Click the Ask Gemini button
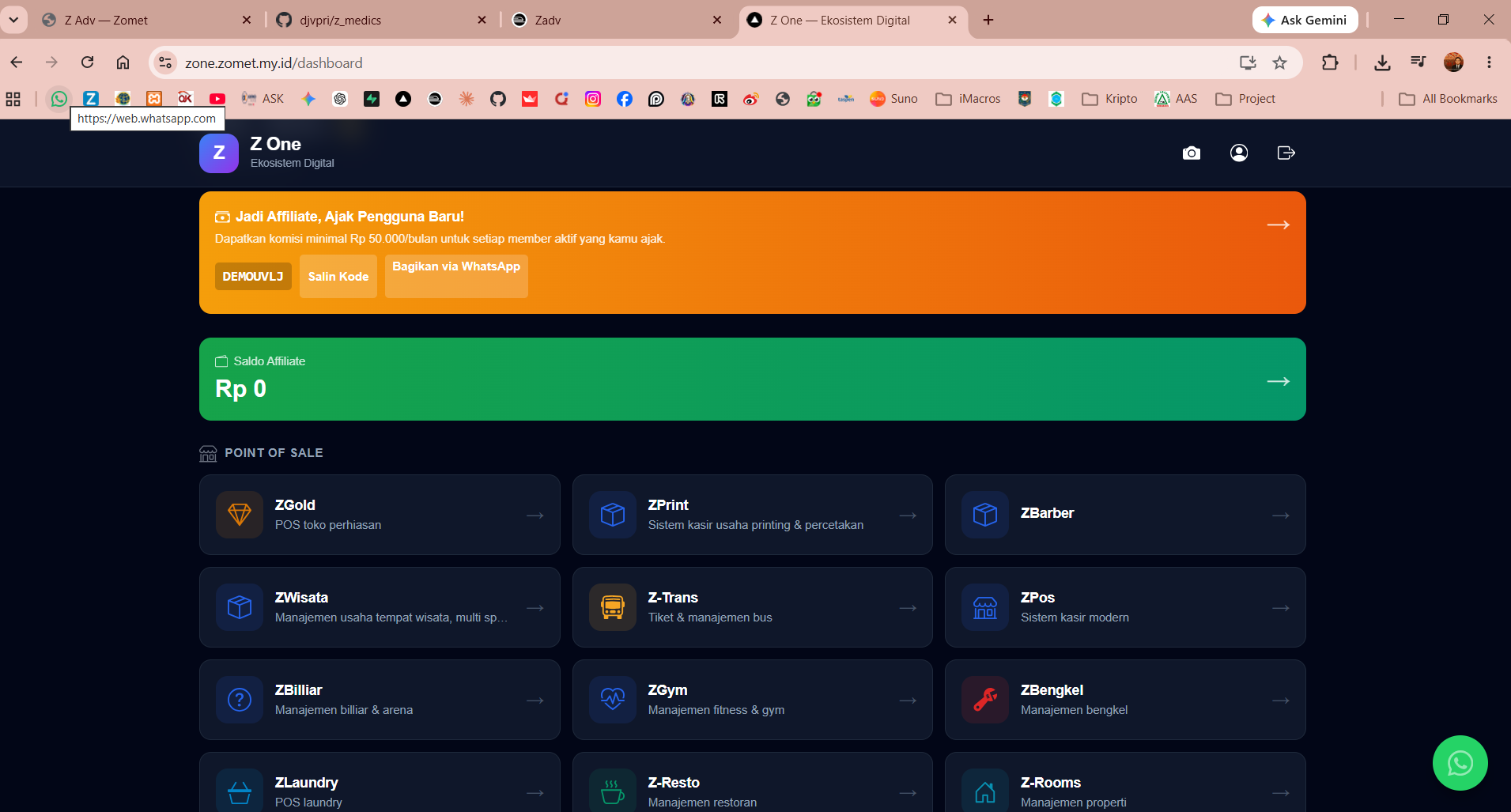 click(x=1305, y=20)
